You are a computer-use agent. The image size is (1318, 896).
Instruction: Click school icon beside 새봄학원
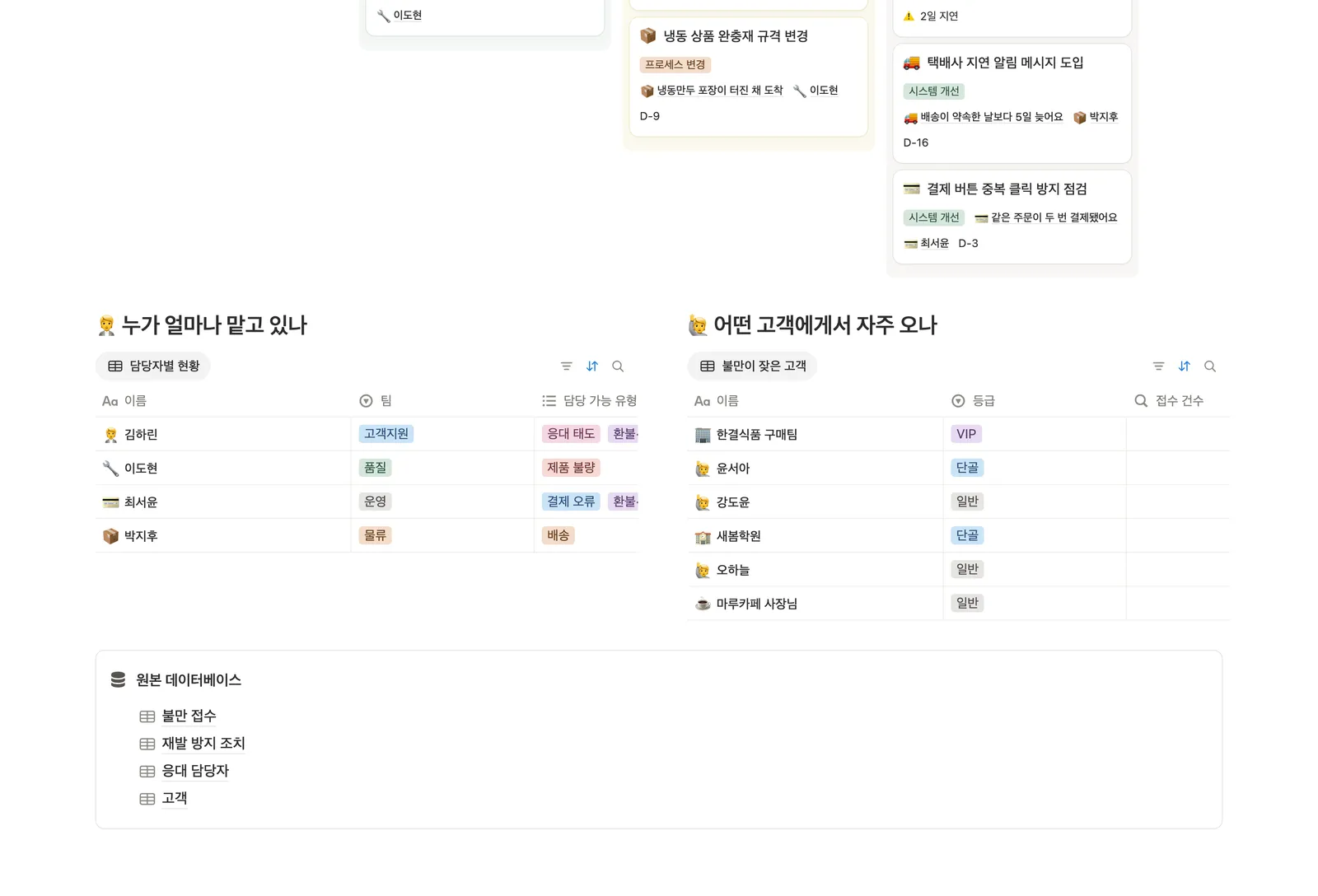pos(703,536)
